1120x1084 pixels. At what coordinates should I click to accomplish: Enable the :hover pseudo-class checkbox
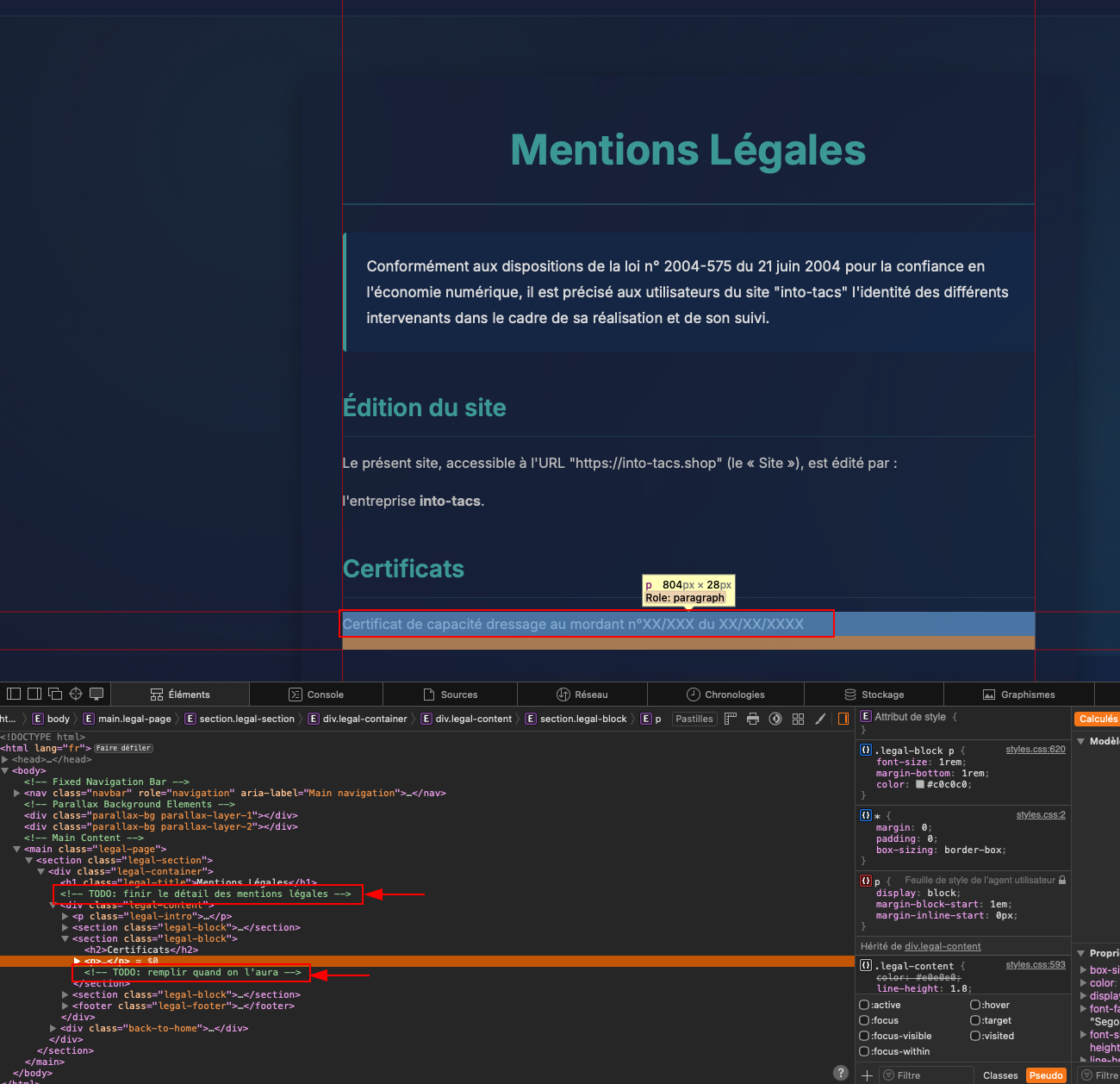(975, 1005)
